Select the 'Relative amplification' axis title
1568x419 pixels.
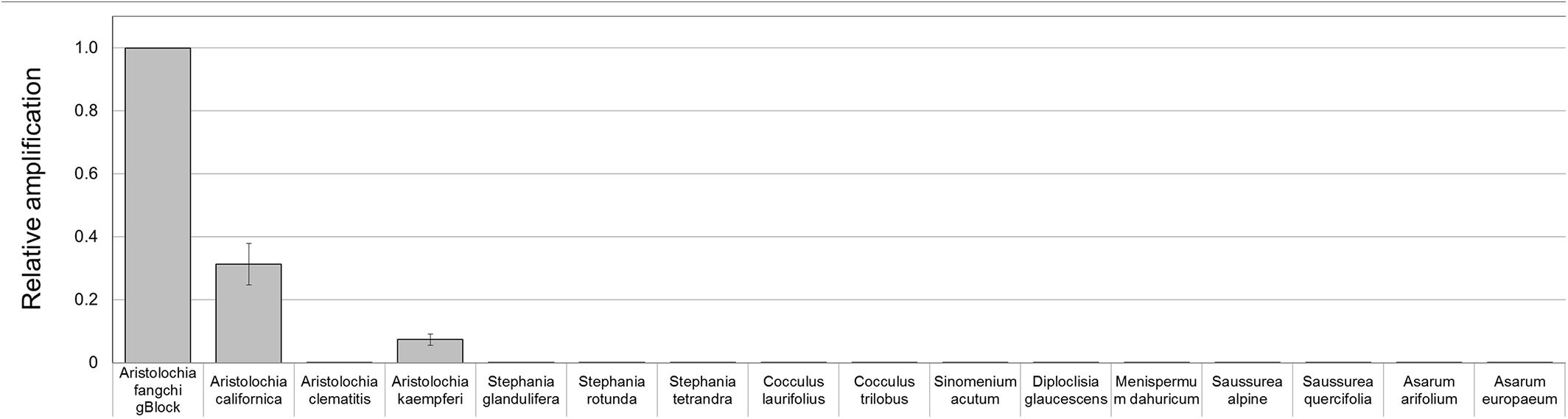[x=32, y=189]
